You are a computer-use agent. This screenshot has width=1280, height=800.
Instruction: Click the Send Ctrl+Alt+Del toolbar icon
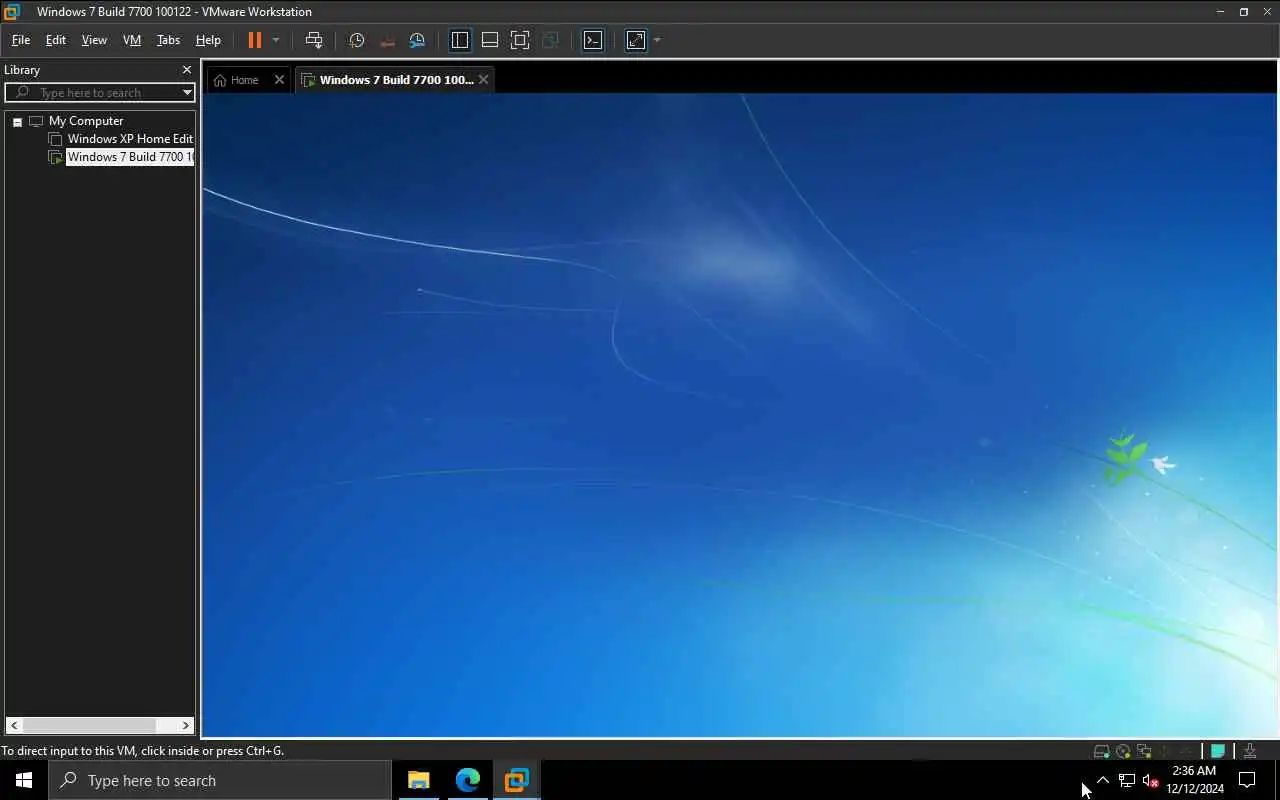(314, 40)
